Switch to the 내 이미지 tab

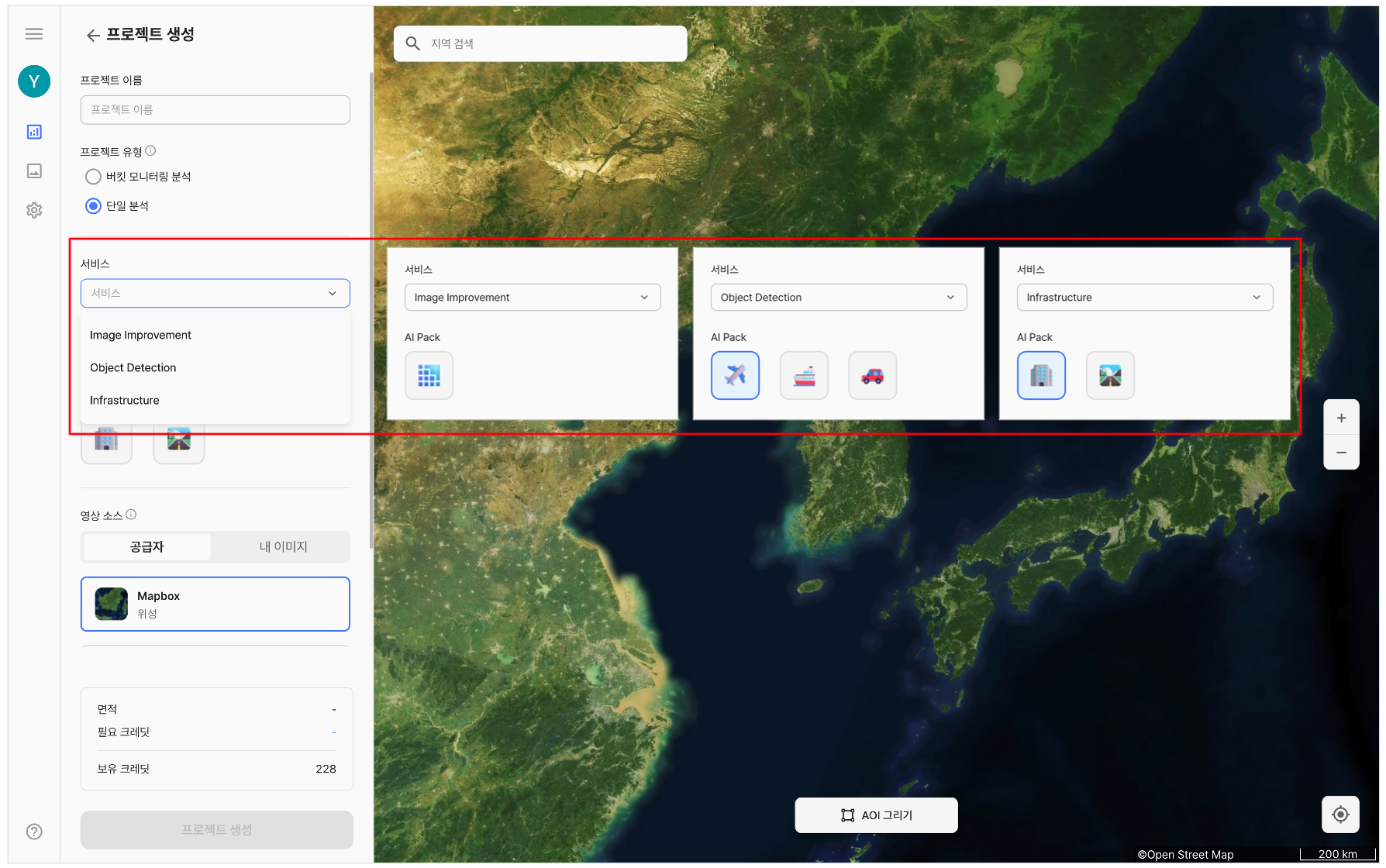click(x=283, y=547)
